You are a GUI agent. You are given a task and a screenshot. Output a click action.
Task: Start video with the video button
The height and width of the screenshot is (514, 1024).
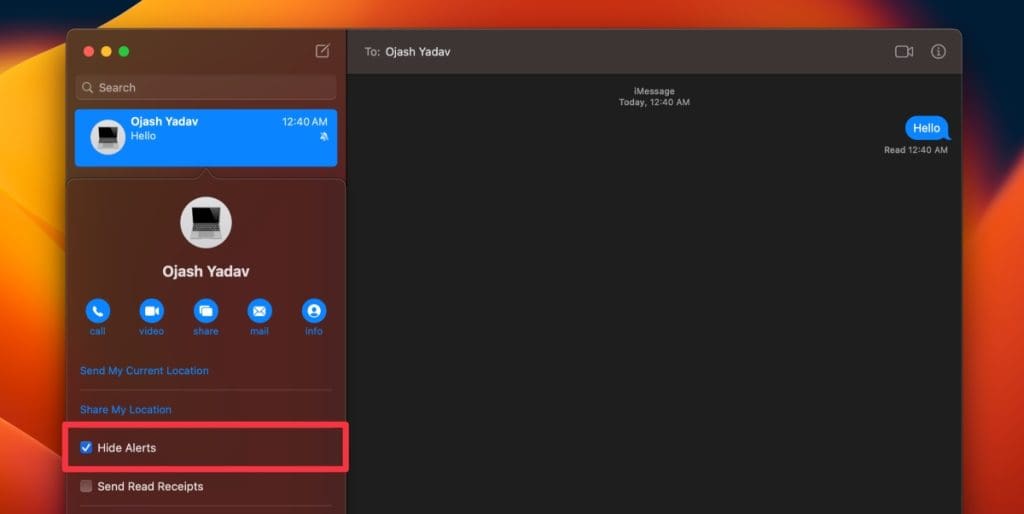pos(152,311)
